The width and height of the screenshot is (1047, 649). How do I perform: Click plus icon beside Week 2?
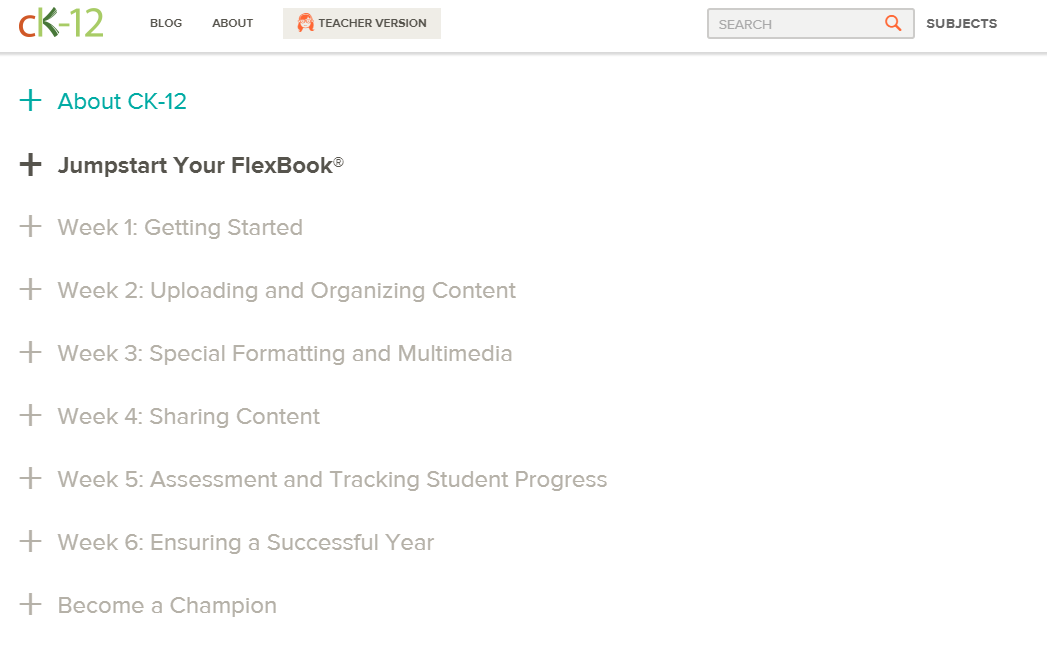31,290
